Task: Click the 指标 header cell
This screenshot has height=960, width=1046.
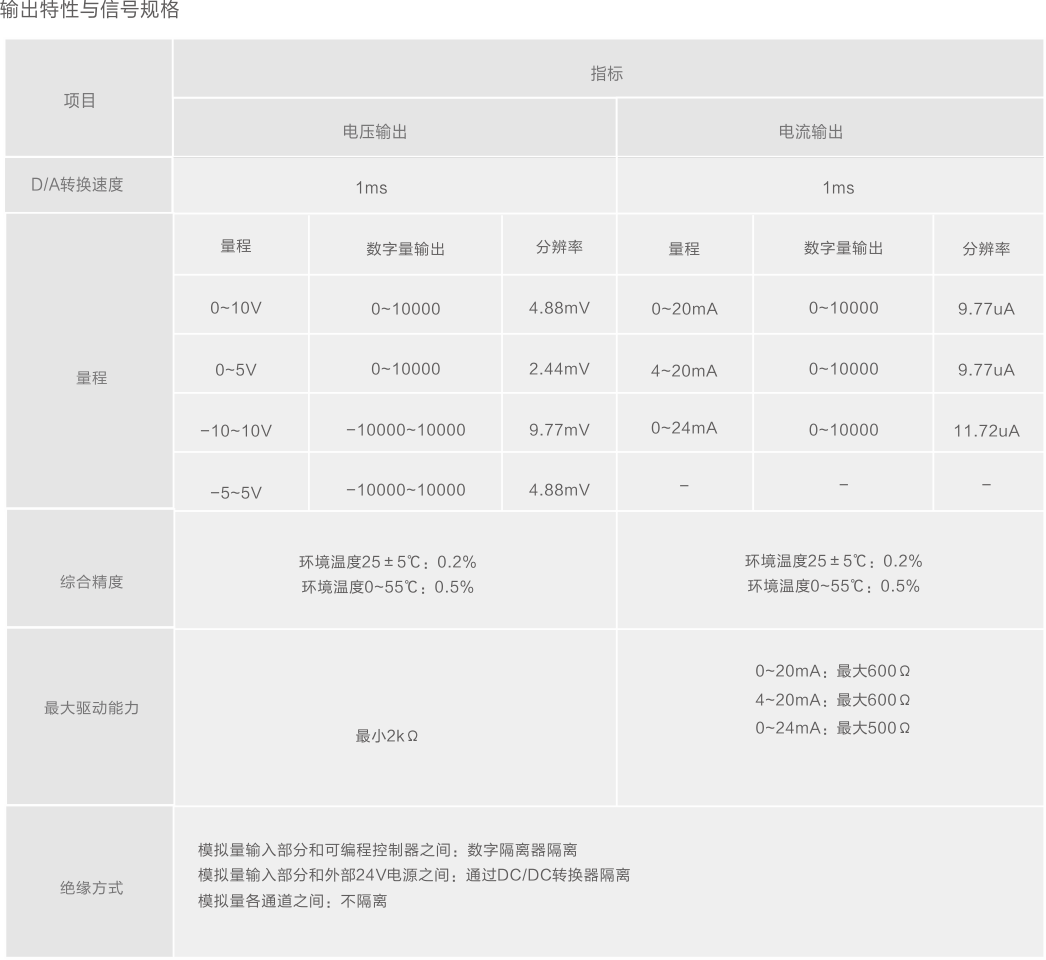Action: tap(606, 74)
